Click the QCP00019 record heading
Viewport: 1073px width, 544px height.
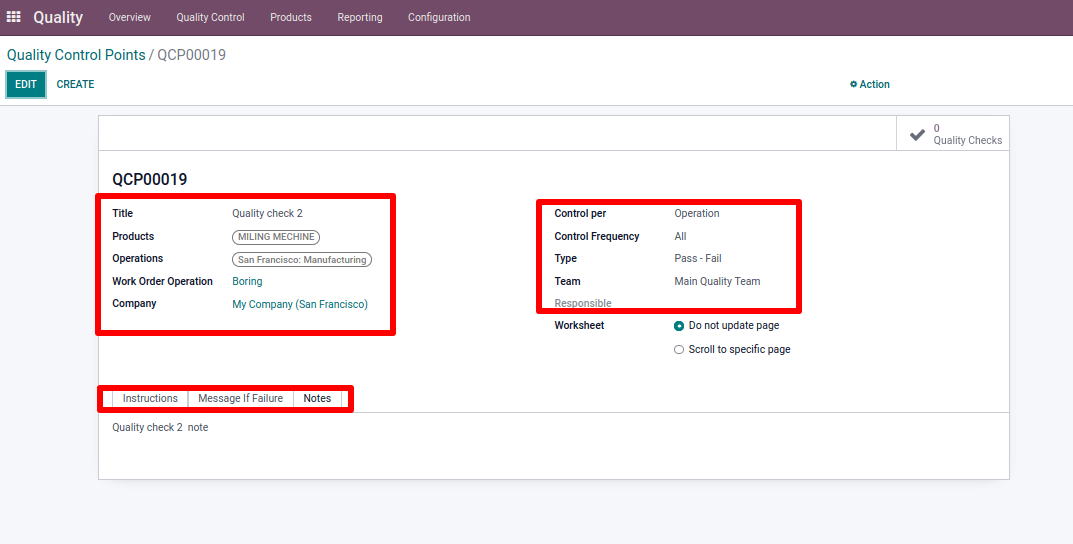[x=150, y=179]
